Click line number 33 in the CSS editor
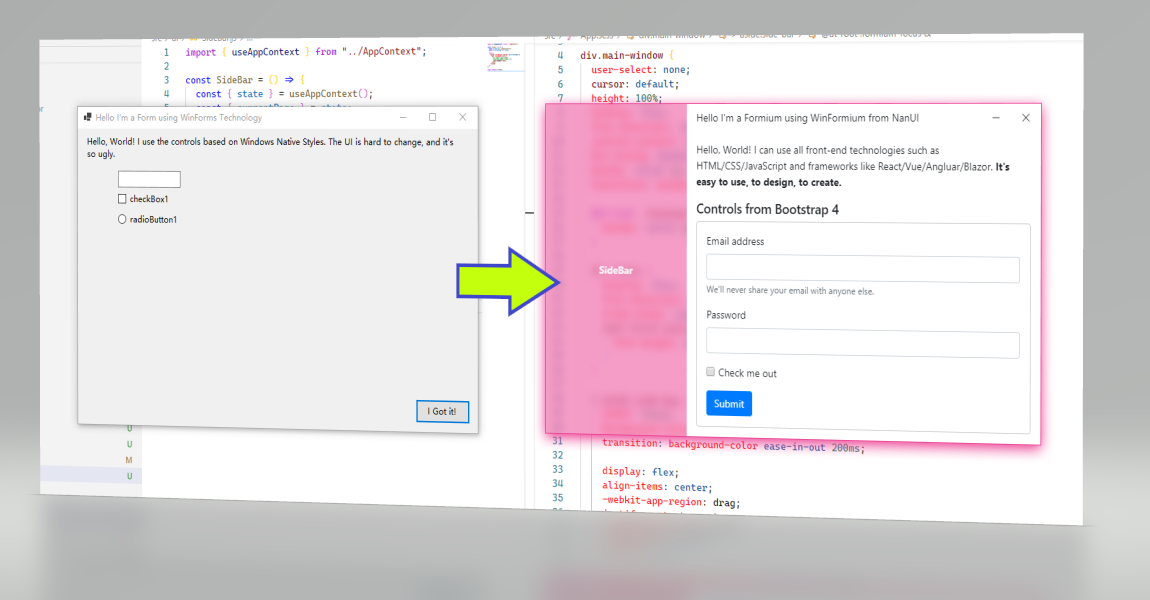 tap(557, 469)
